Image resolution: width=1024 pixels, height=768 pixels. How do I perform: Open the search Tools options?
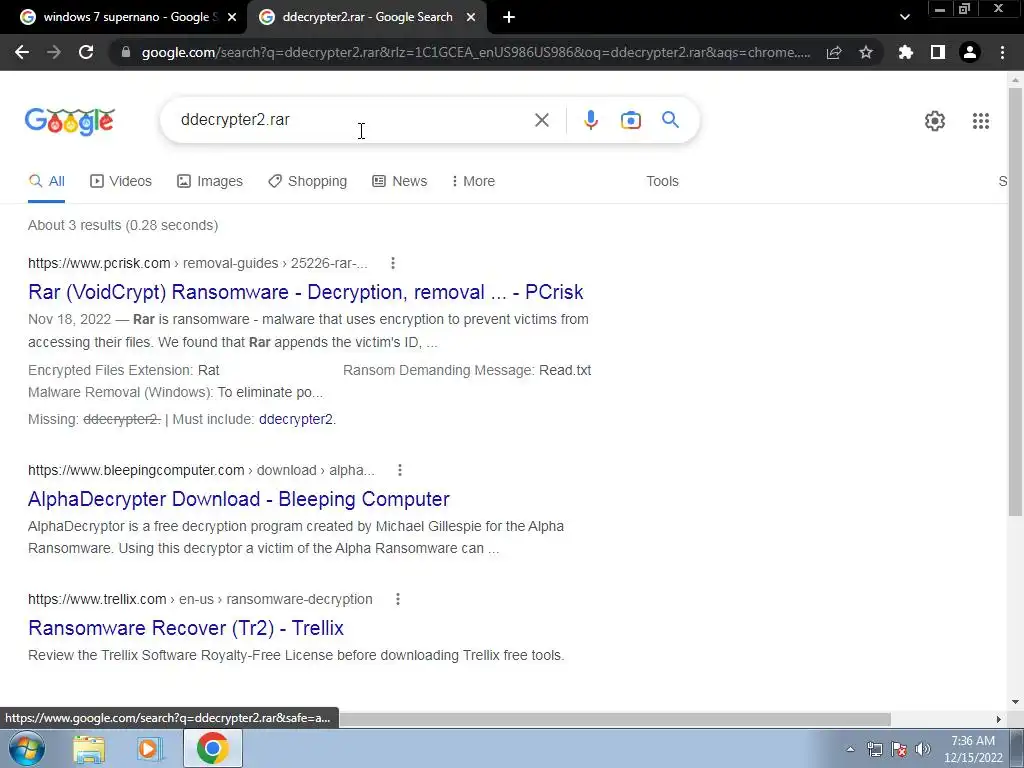[662, 182]
